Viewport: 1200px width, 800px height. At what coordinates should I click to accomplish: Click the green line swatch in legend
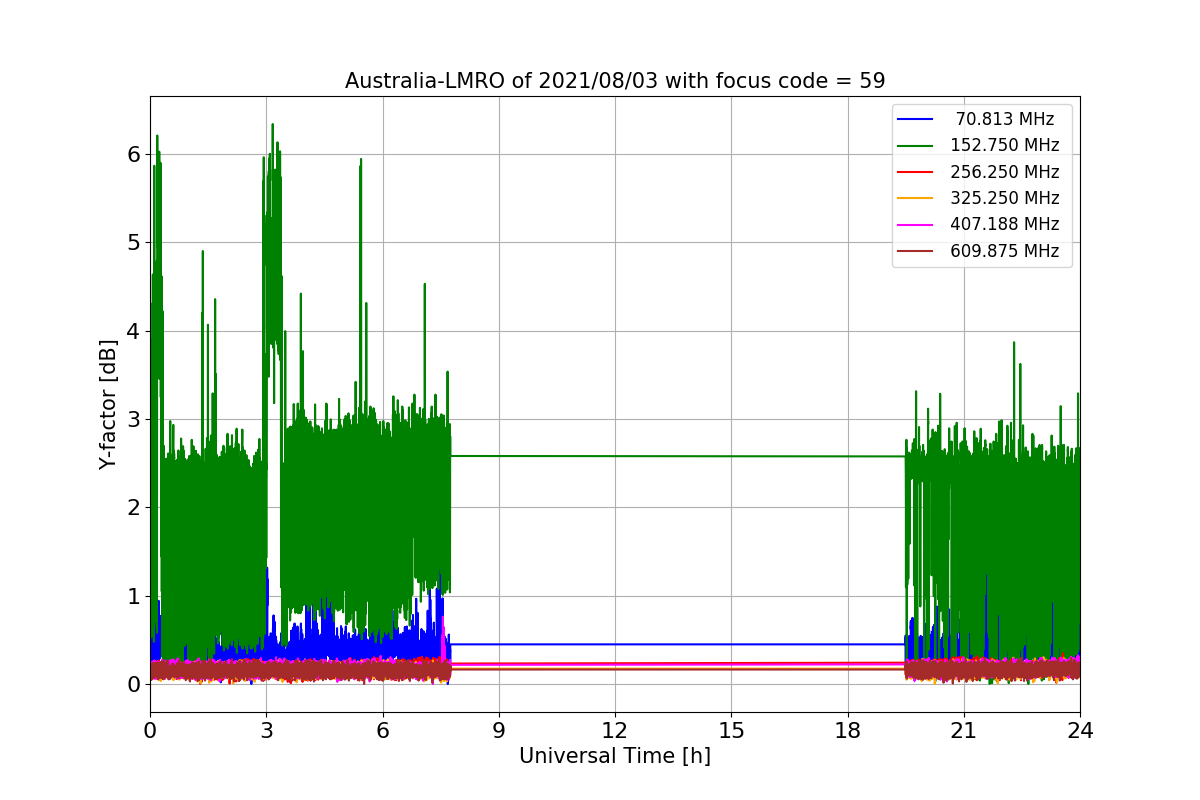pyautogui.click(x=916, y=146)
